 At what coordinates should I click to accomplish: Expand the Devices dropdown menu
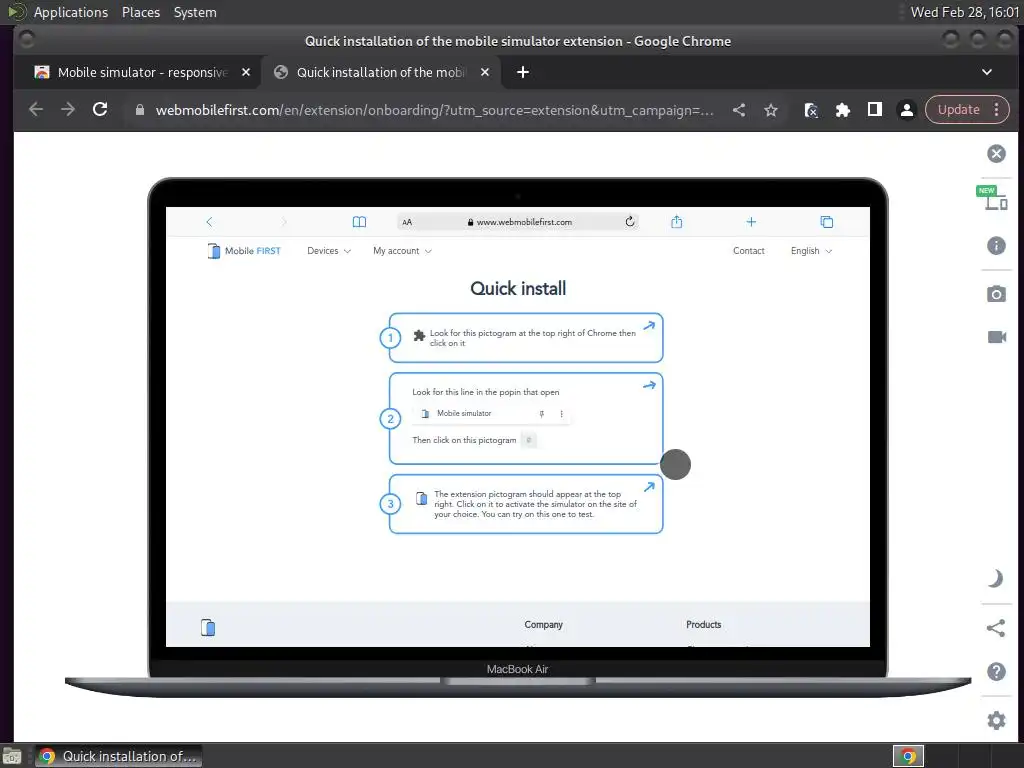pyautogui.click(x=329, y=251)
